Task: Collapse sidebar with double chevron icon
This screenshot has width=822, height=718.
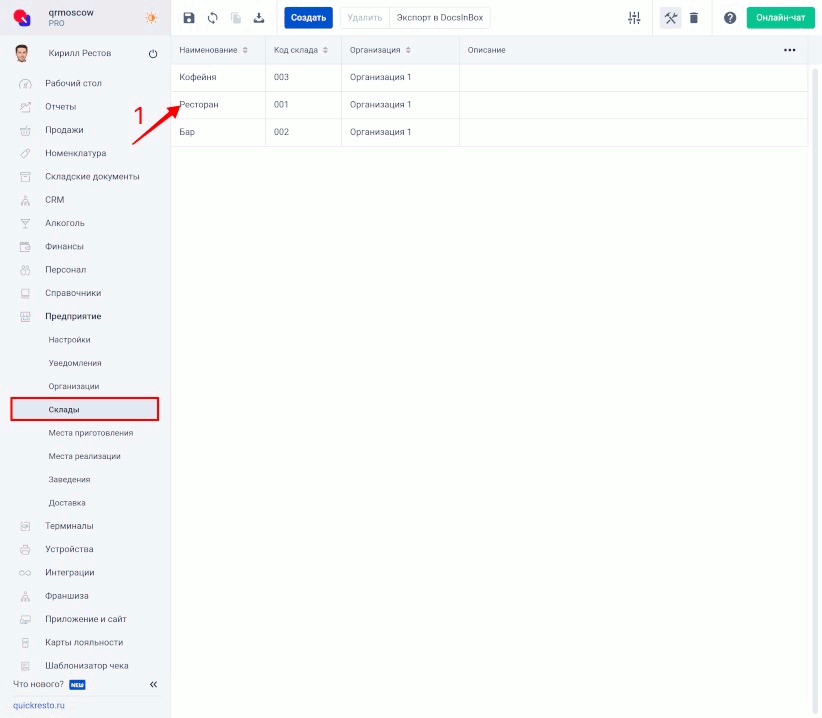Action: (x=153, y=684)
